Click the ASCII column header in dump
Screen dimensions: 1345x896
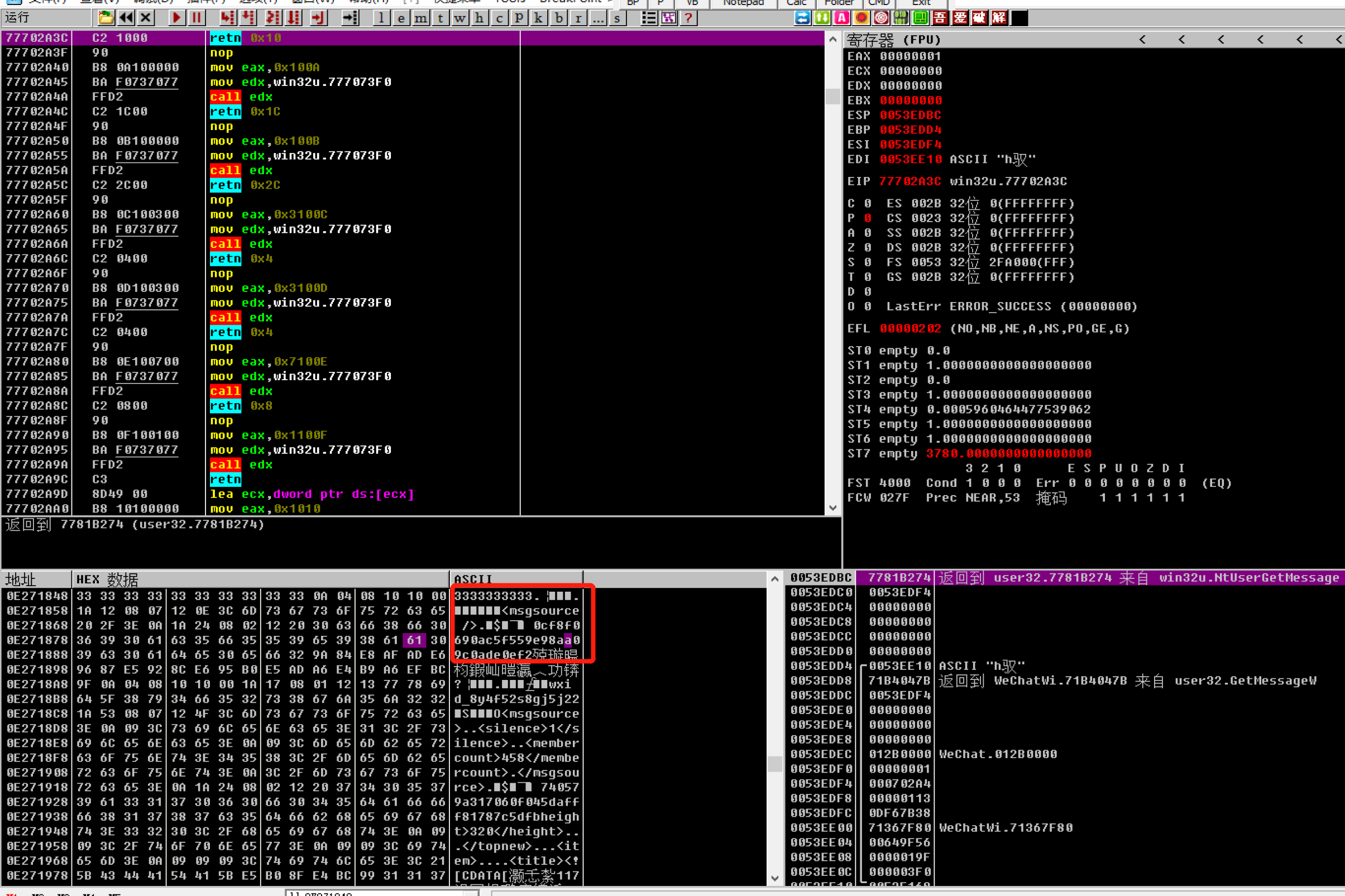[x=516, y=579]
